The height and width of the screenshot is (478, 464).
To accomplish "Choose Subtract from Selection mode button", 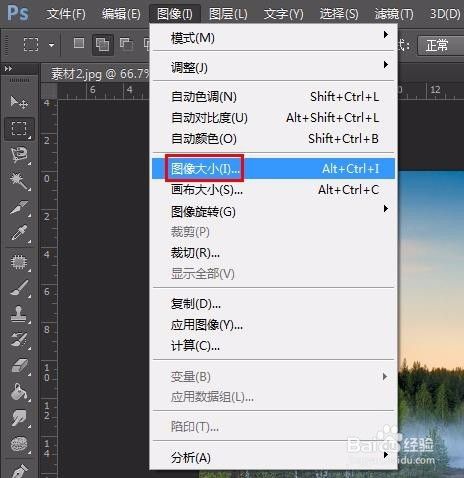I will point(127,44).
